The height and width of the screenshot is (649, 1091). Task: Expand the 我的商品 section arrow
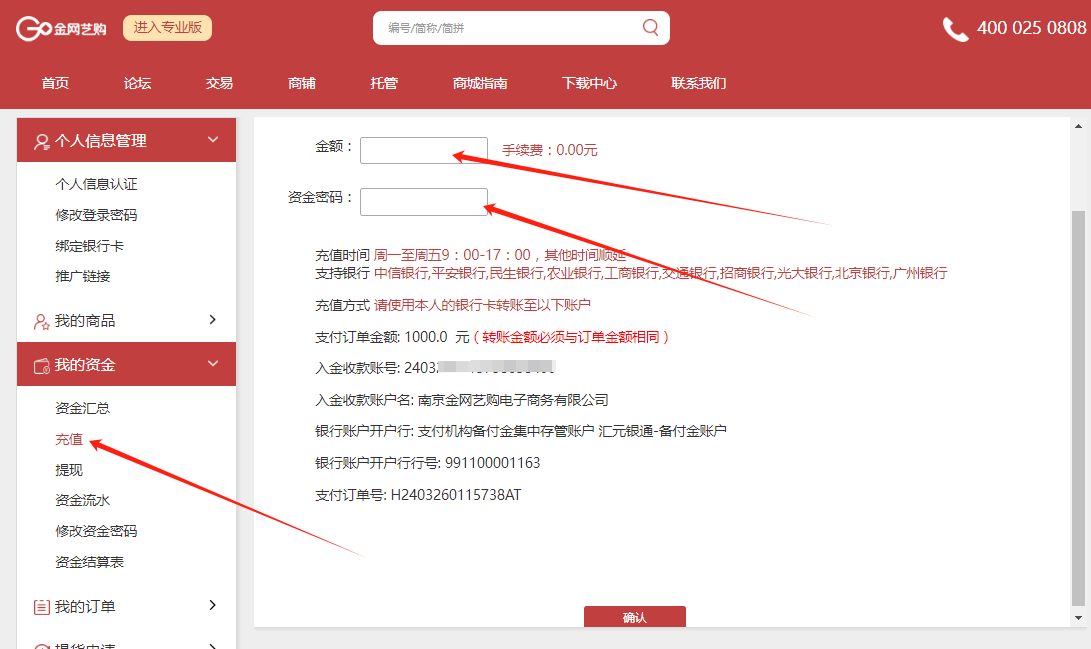click(x=212, y=320)
